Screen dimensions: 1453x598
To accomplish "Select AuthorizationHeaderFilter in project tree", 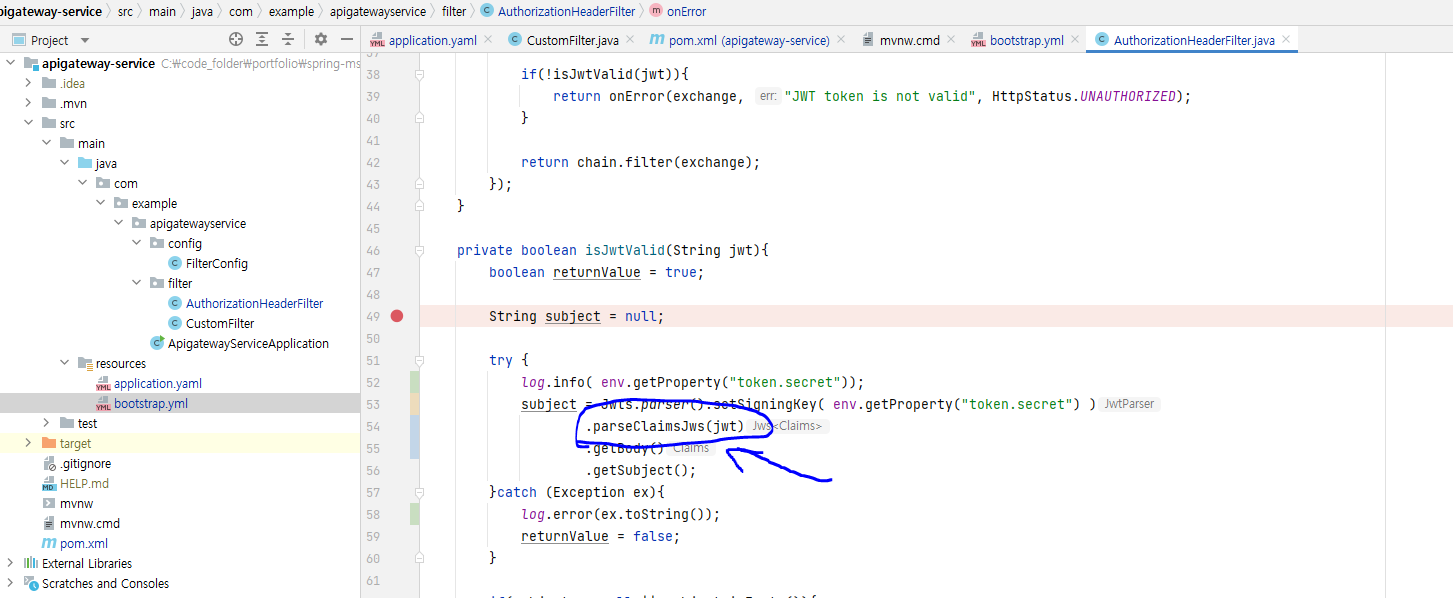I will [x=254, y=303].
